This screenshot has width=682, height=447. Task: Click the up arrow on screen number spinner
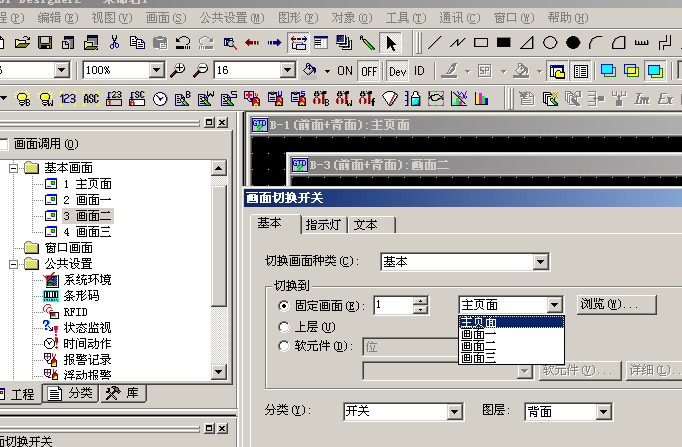click(420, 300)
